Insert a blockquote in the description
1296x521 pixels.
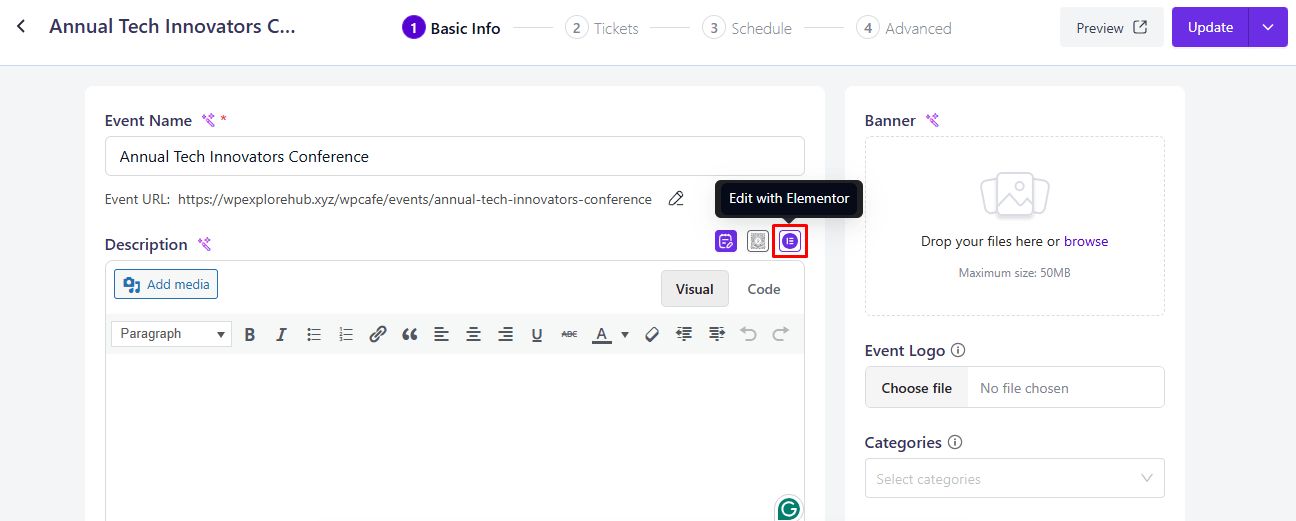[409, 335]
